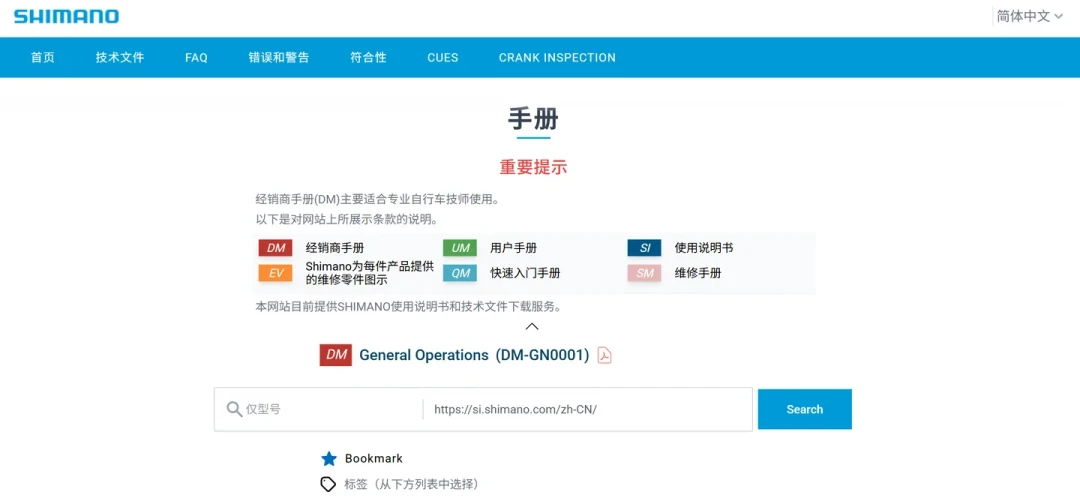1080x504 pixels.
Task: Click 以下是对网站上所展示条款的说明 sentence
Action: pos(347,220)
